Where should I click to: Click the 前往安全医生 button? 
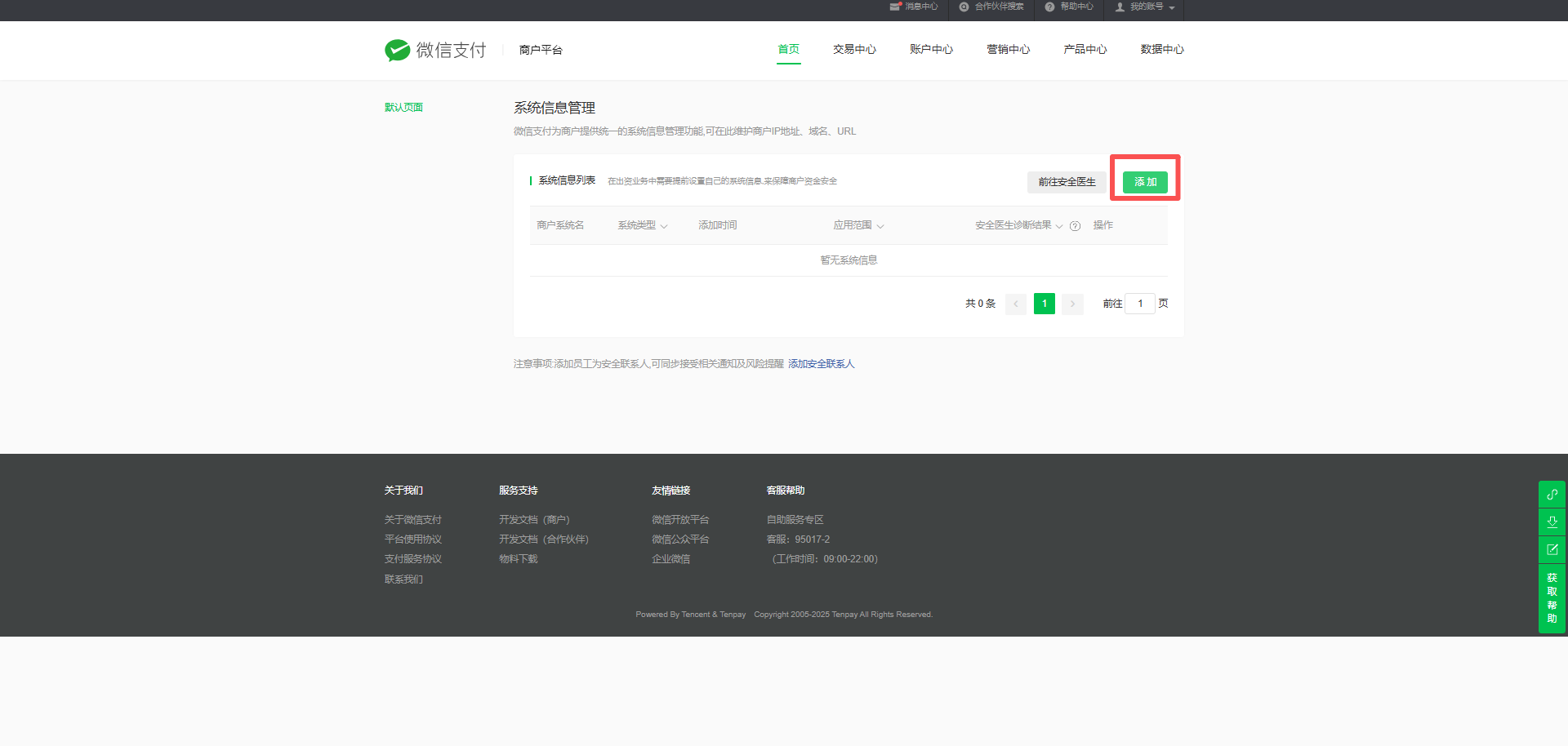[x=1067, y=182]
